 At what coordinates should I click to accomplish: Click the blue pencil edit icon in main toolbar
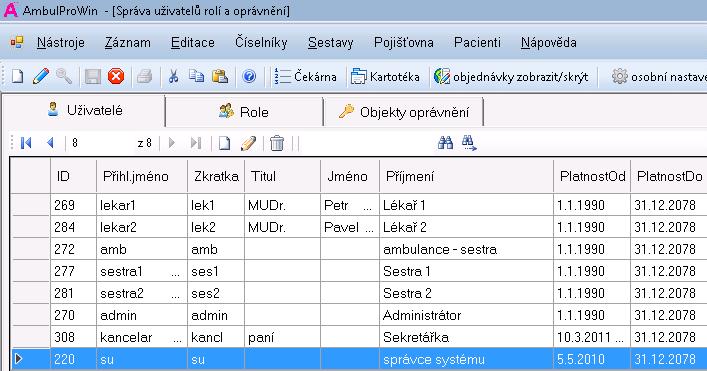(41, 76)
